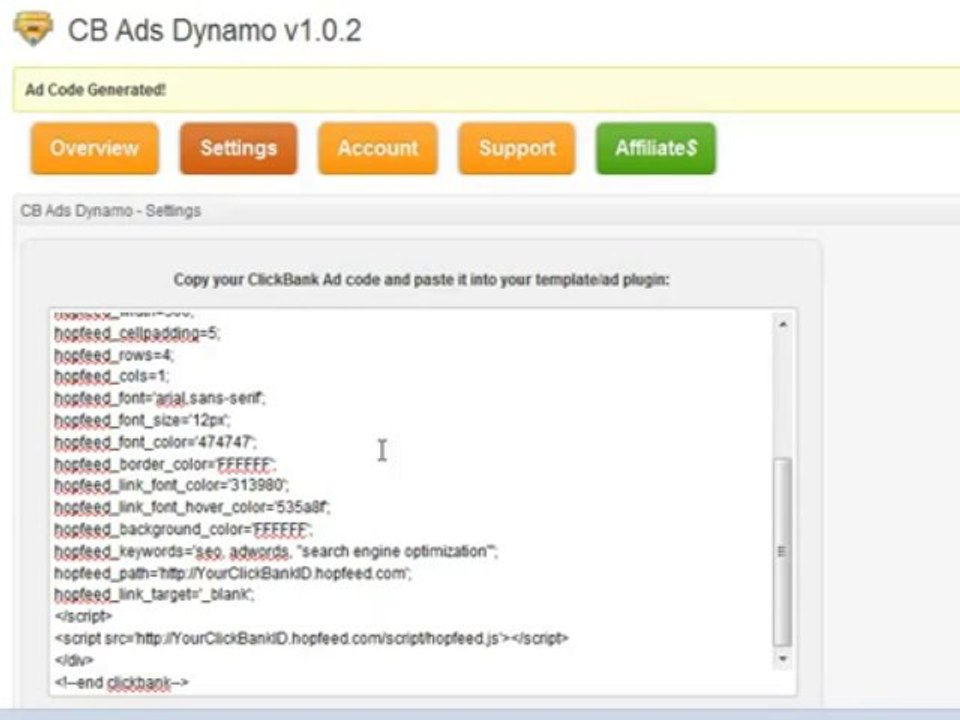Click the hopfeed_link_font_color '313980' line
This screenshot has width=960, height=720.
pyautogui.click(x=171, y=486)
